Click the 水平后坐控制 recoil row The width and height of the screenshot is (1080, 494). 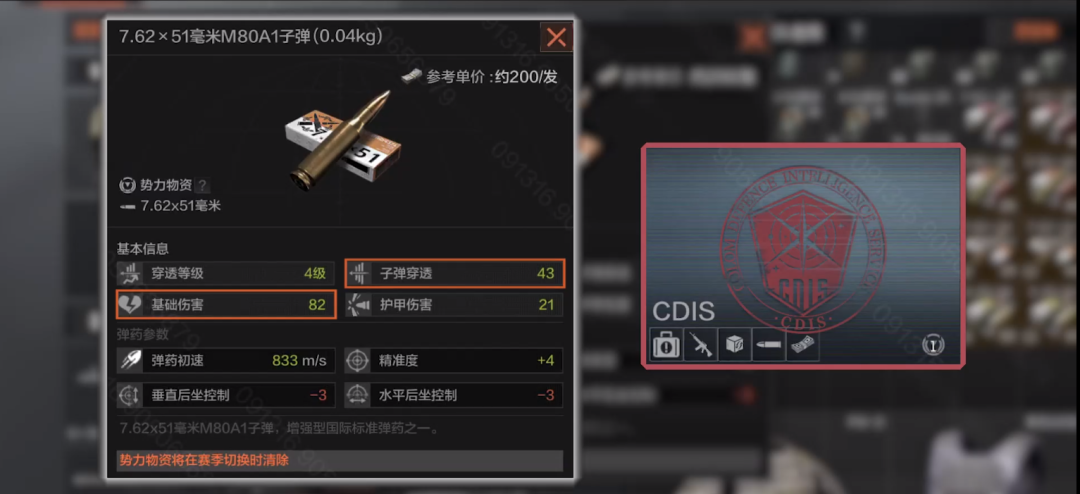[454, 395]
